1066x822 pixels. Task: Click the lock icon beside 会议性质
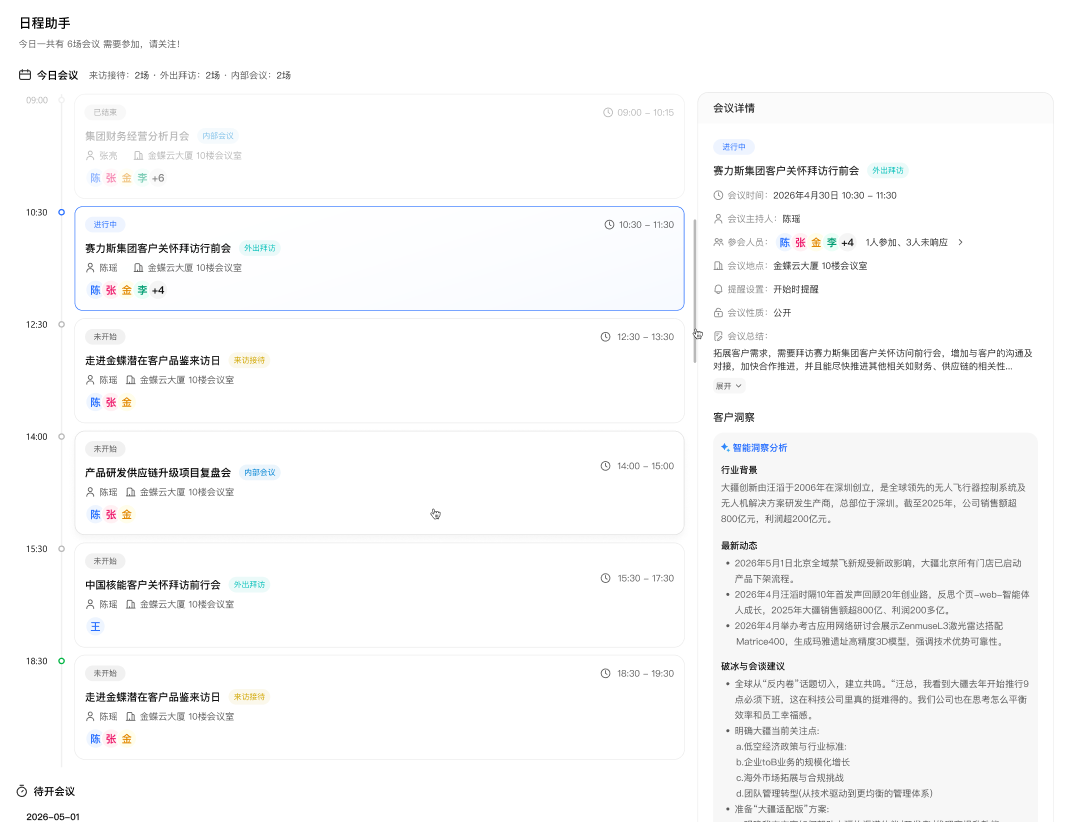[x=718, y=313]
